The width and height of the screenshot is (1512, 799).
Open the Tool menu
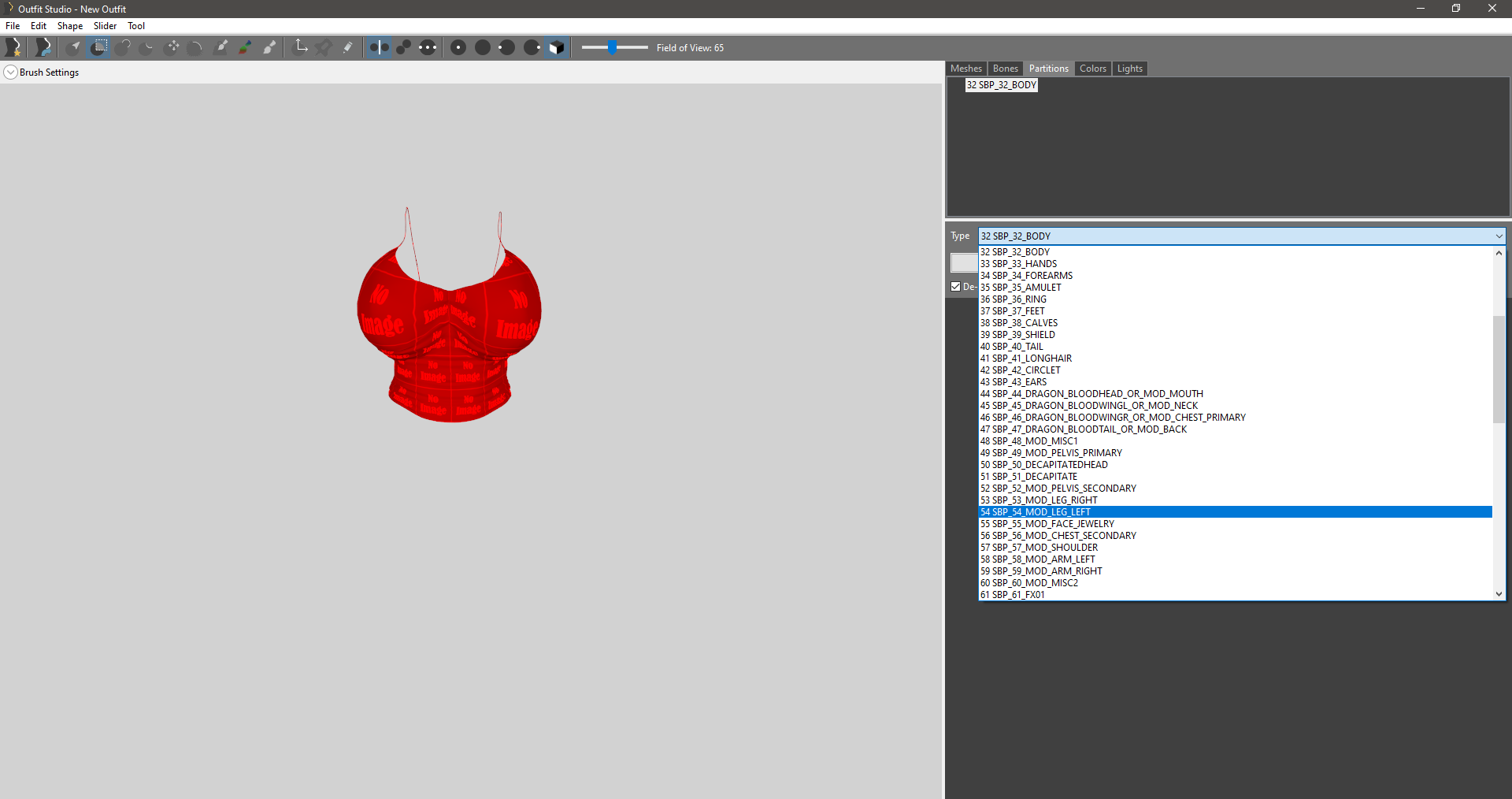[x=136, y=26]
